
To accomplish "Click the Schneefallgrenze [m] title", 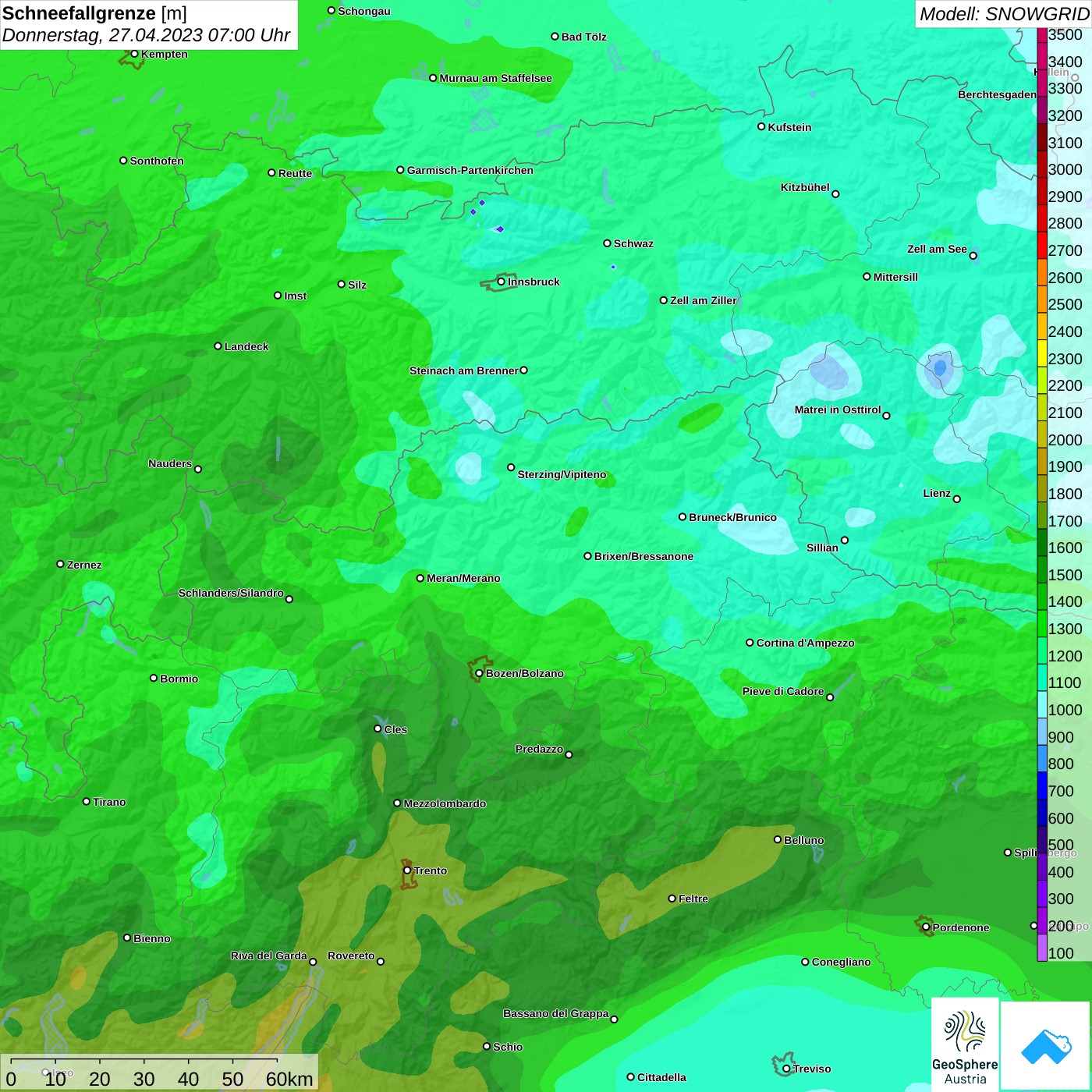I will 94,13.
